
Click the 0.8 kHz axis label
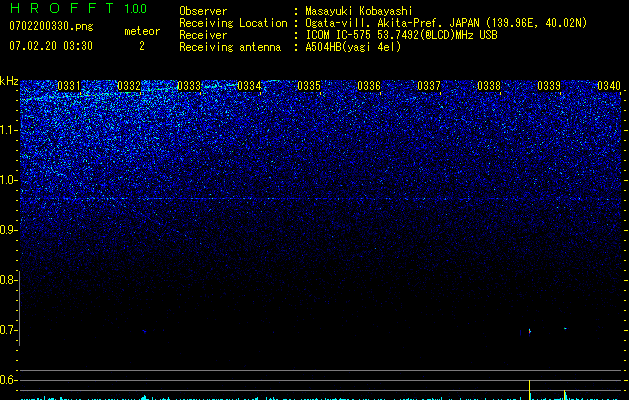8,280
